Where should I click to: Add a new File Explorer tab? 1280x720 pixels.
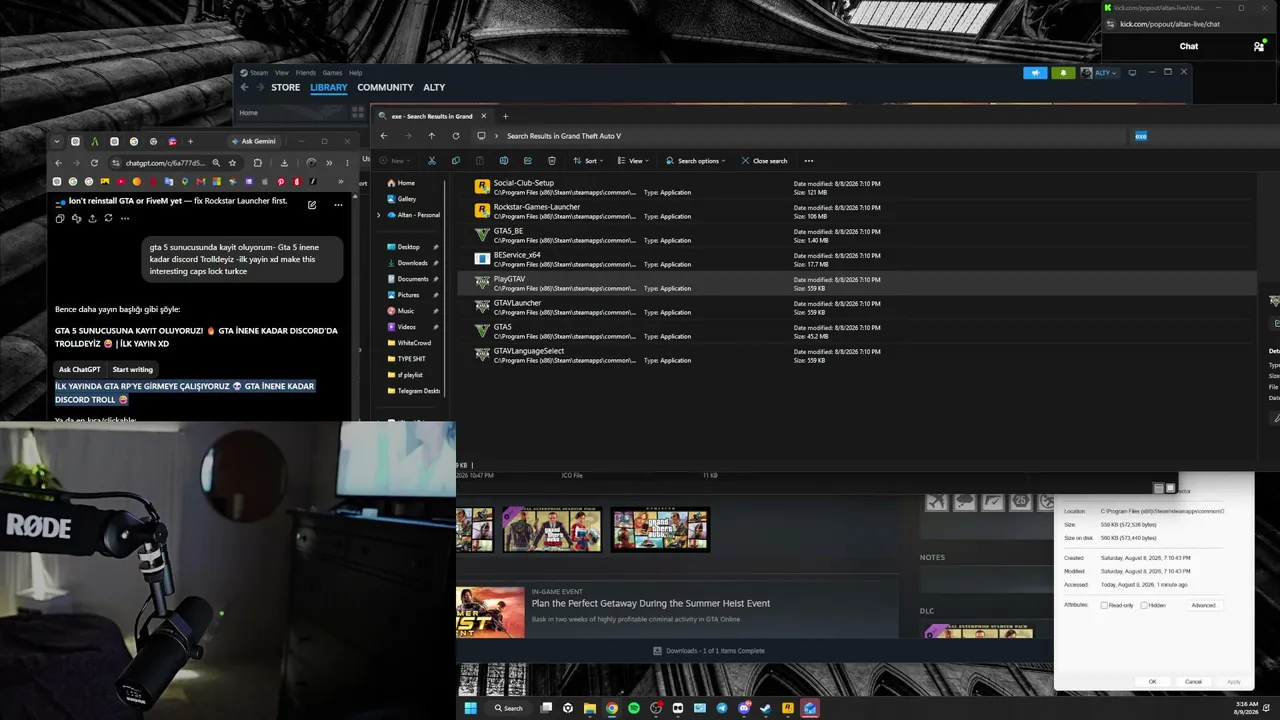pyautogui.click(x=505, y=116)
